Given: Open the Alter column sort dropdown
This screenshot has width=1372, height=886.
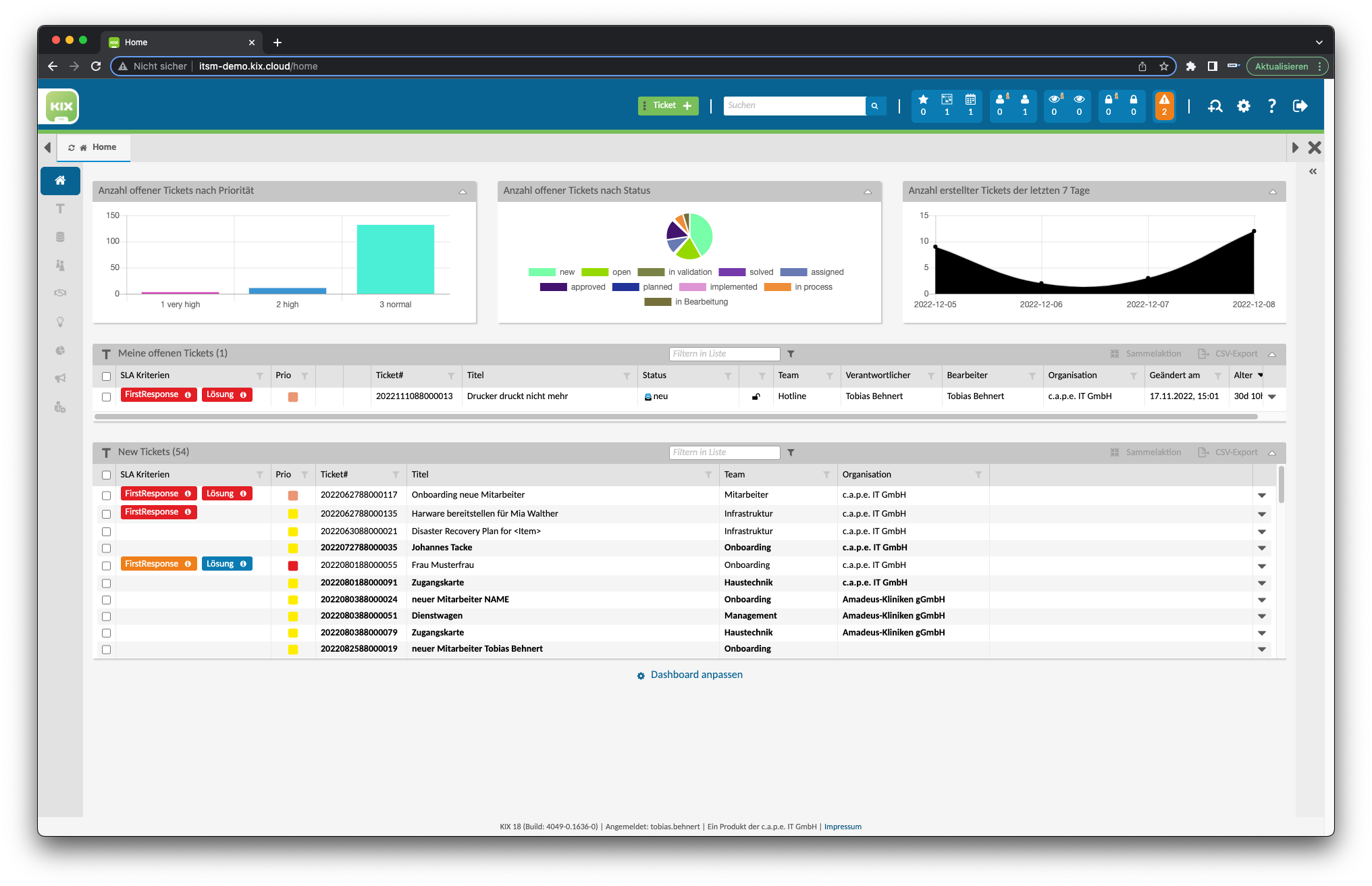Looking at the screenshot, I should pos(1260,375).
